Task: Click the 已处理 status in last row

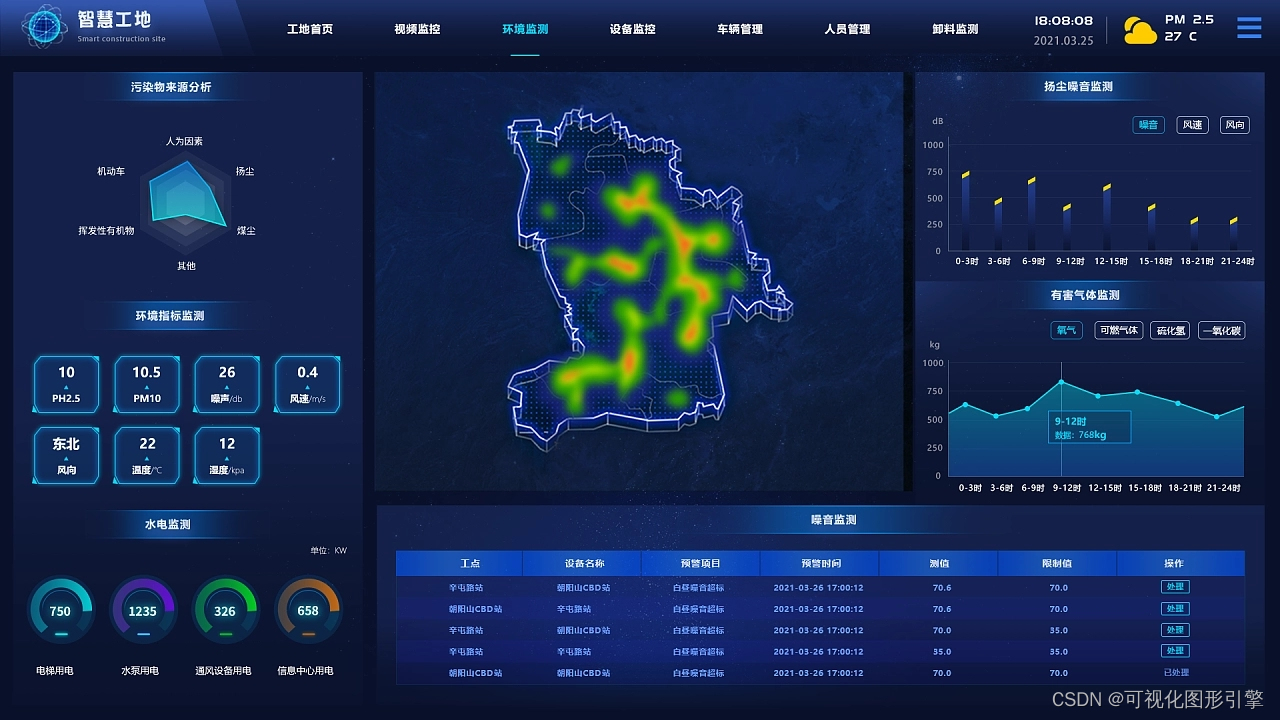Action: (1175, 673)
